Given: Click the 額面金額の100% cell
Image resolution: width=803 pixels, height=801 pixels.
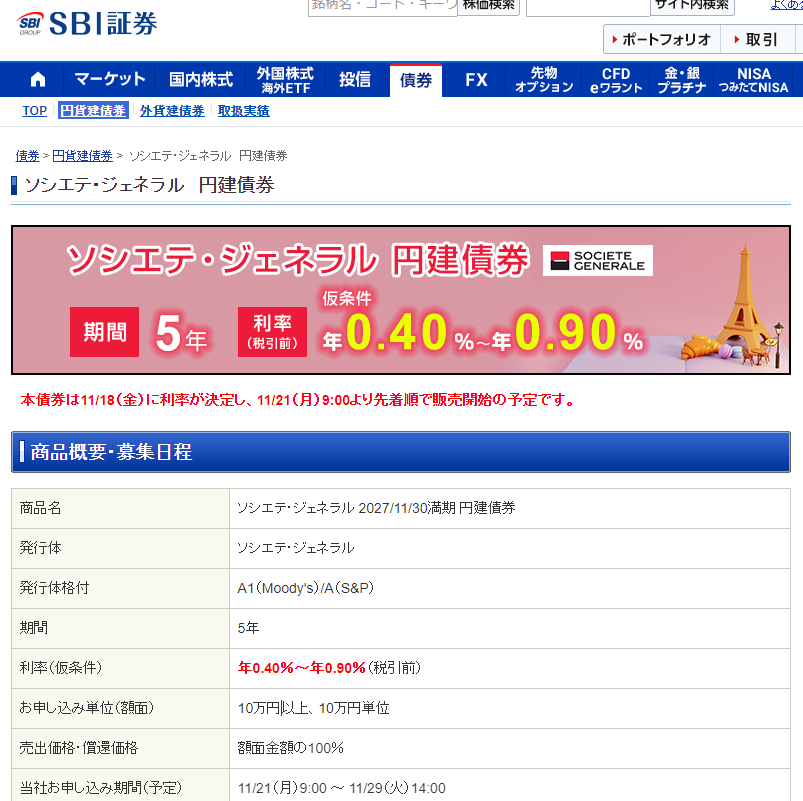Looking at the screenshot, I should coord(510,748).
